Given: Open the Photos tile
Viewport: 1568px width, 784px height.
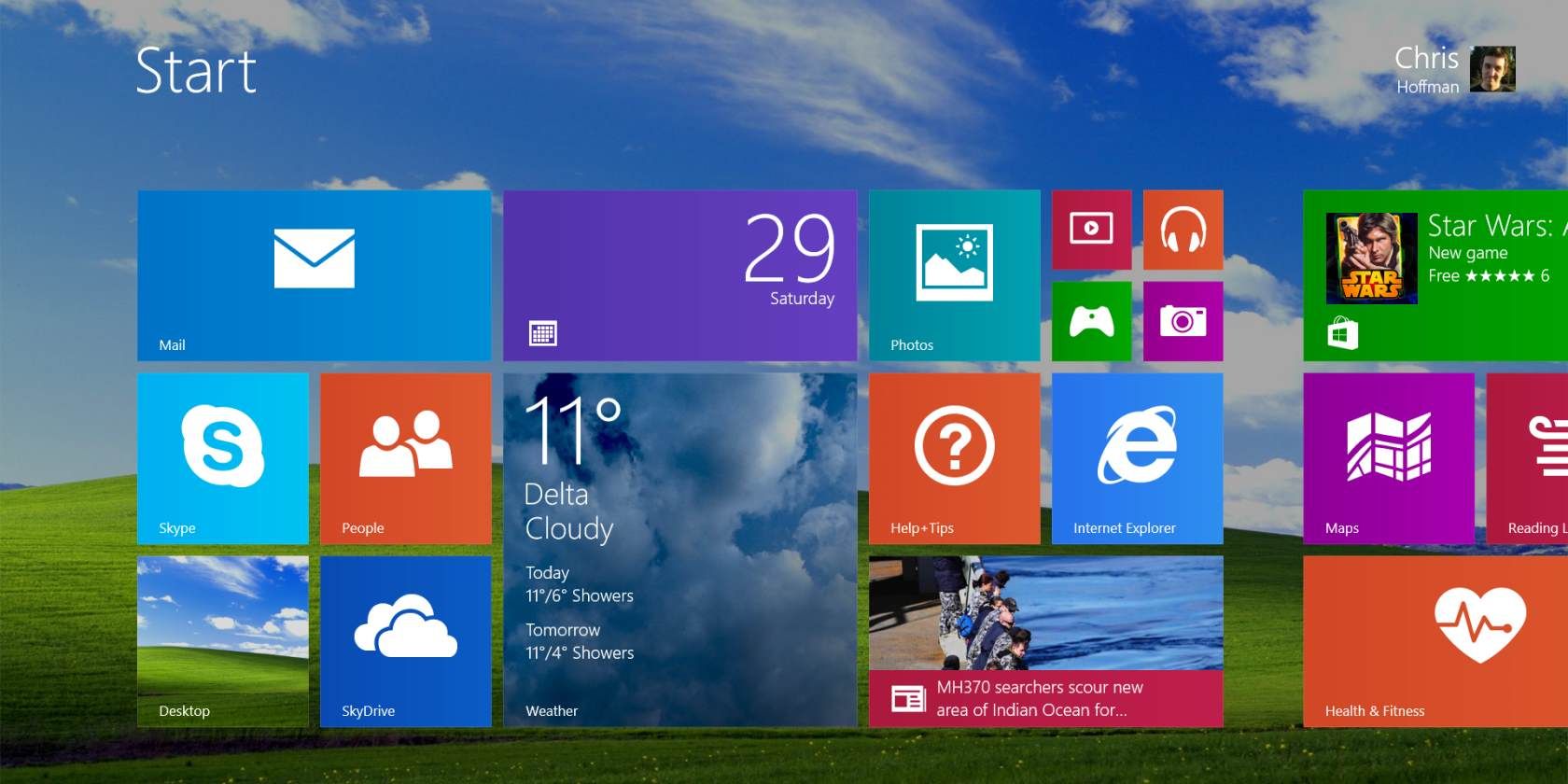Looking at the screenshot, I should point(954,275).
